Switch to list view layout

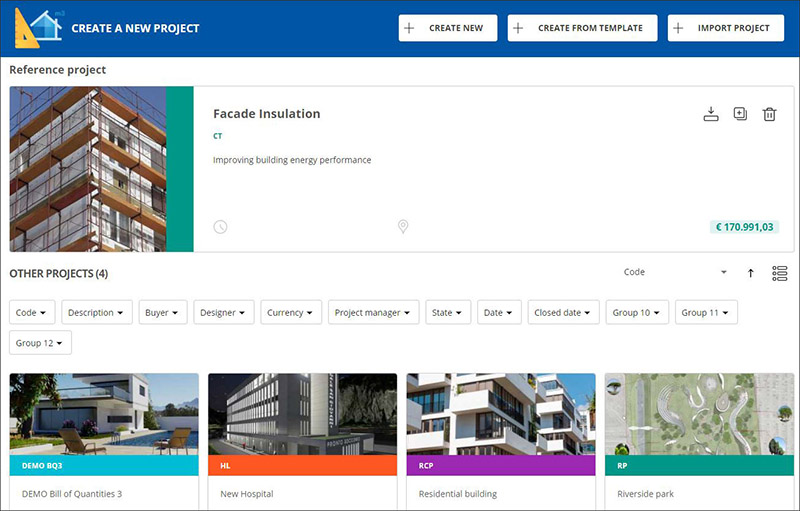tap(780, 273)
